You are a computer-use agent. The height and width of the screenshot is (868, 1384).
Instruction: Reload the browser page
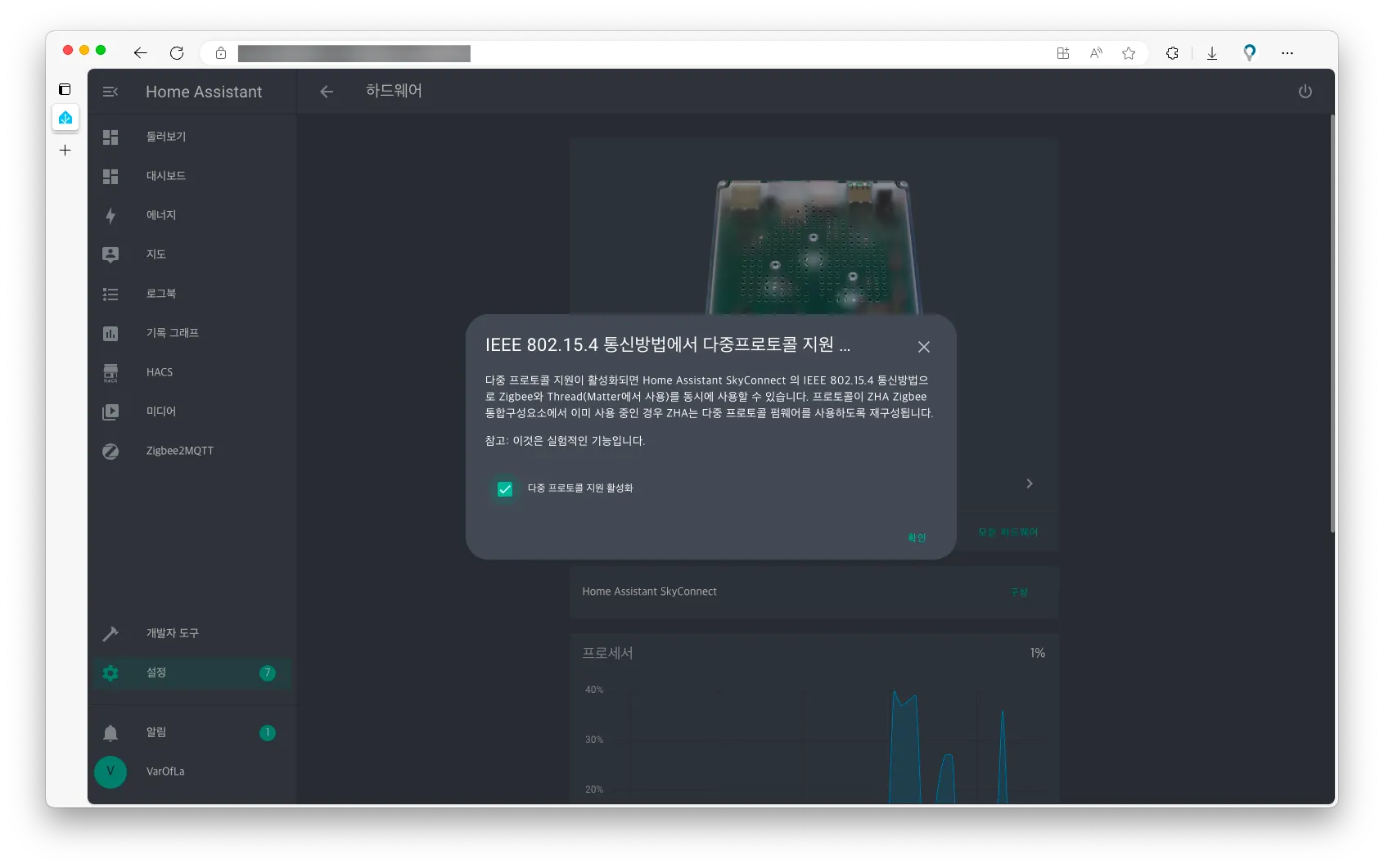[x=177, y=53]
